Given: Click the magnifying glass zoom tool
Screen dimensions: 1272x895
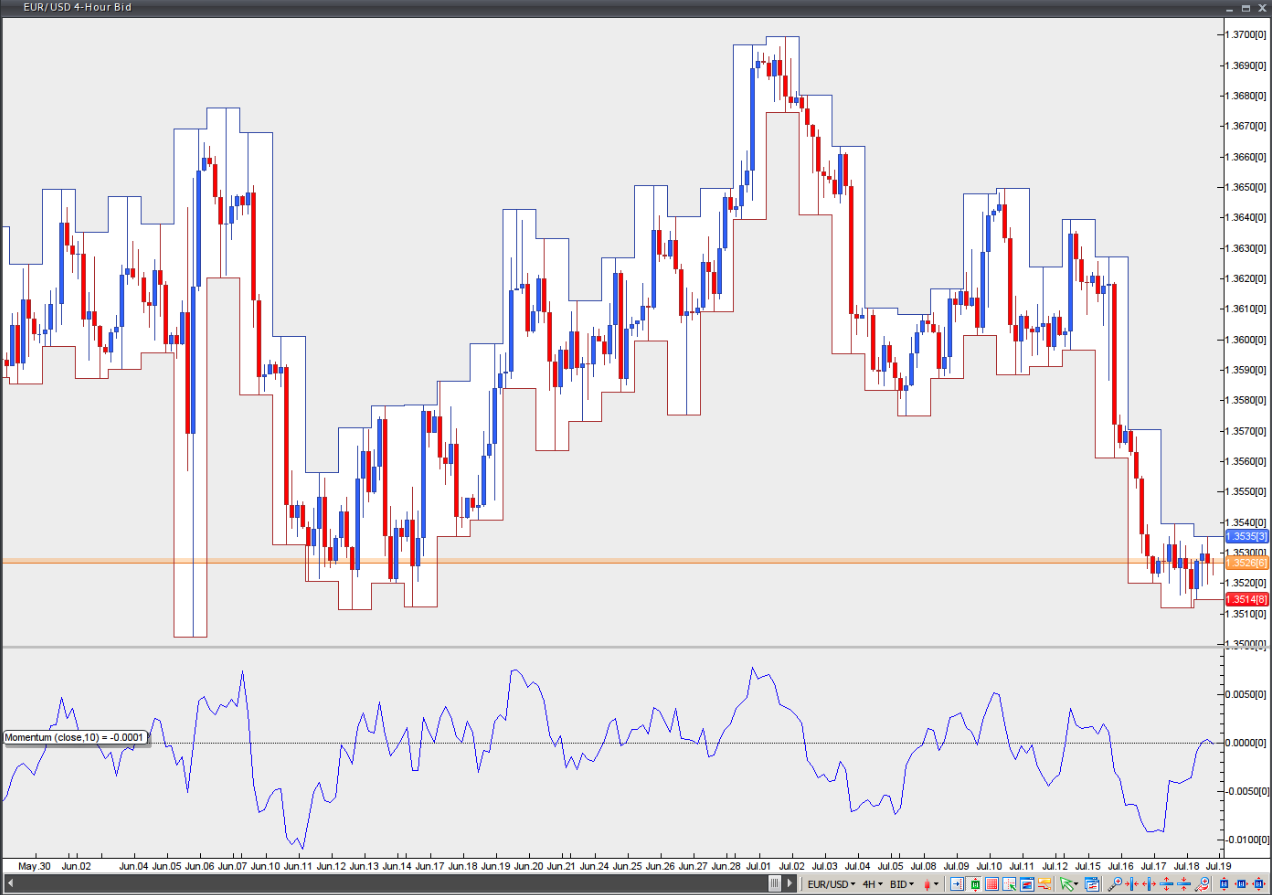Looking at the screenshot, I should (x=1115, y=884).
